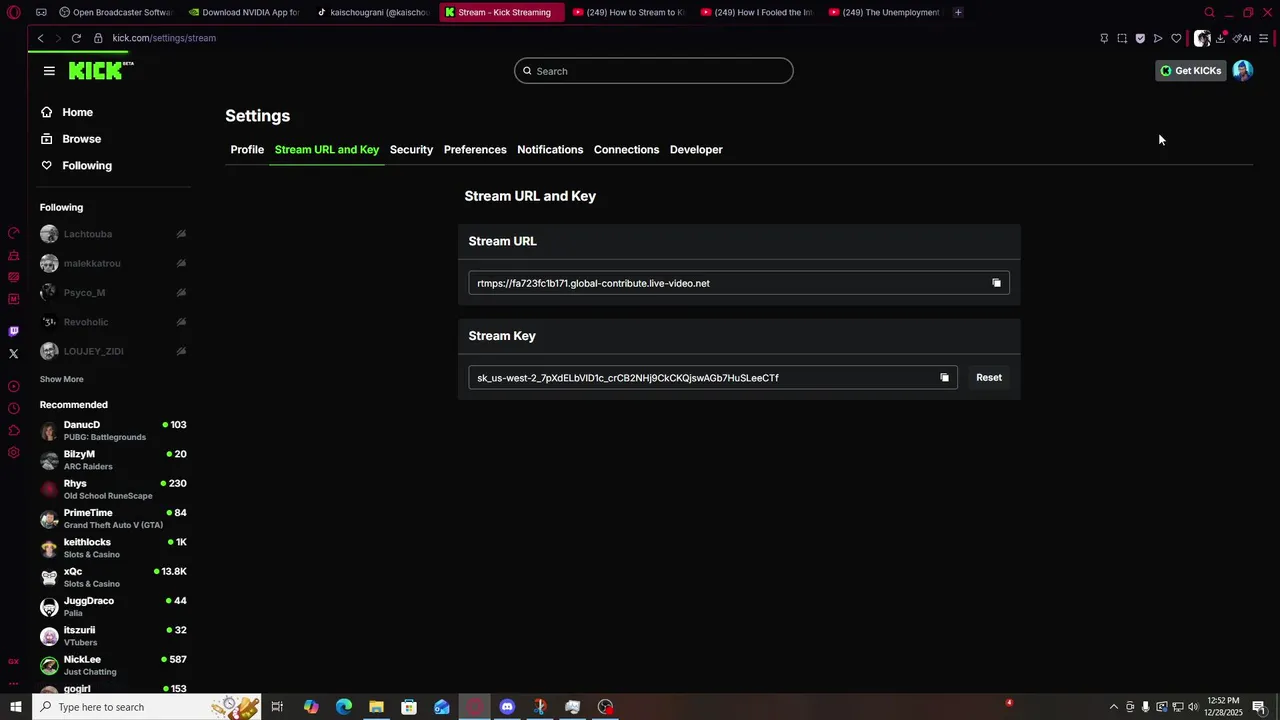Image resolution: width=1280 pixels, height=720 pixels.
Task: Reset the stream key
Action: [x=989, y=378]
